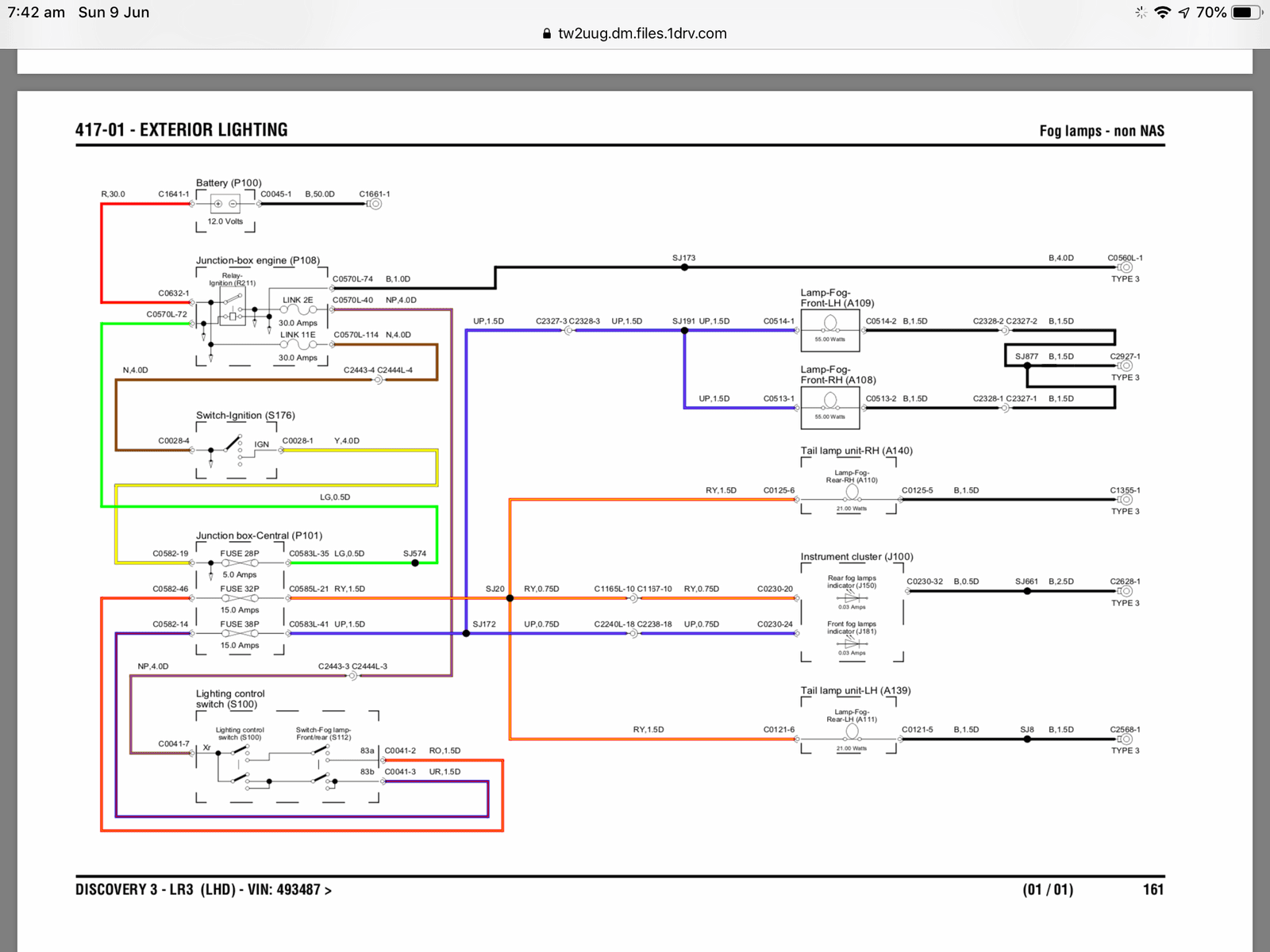Image resolution: width=1270 pixels, height=952 pixels.
Task: Tap the LINK 11E fusible link symbol
Action: pyautogui.click(x=298, y=345)
